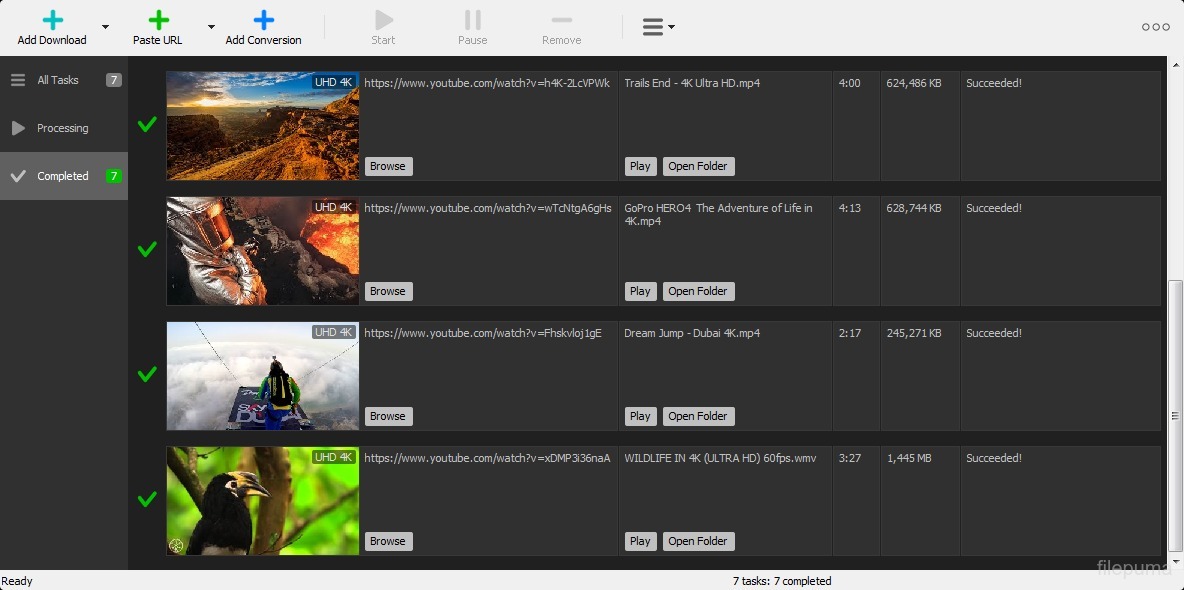
Task: Click green checkmark beside Trails End video
Action: pos(147,124)
